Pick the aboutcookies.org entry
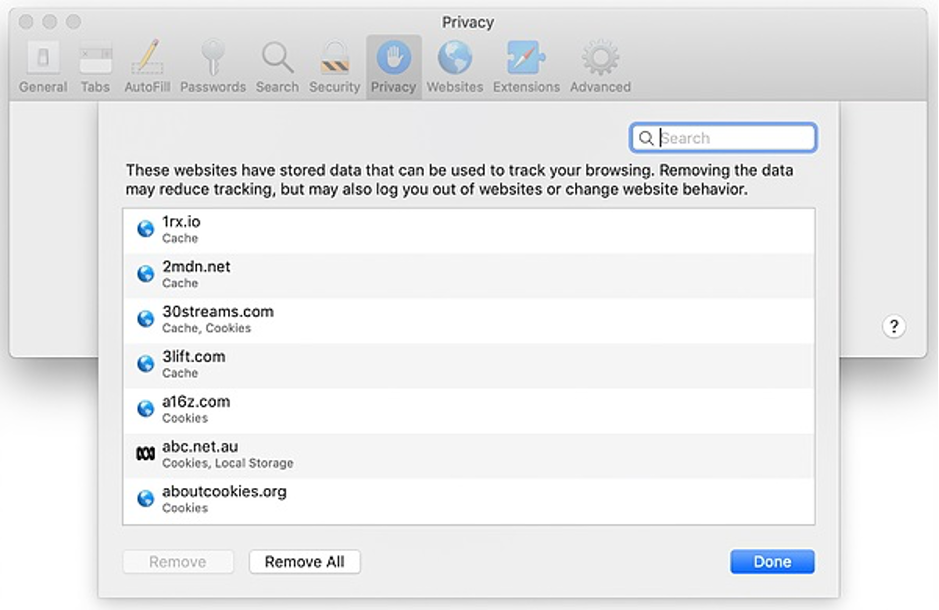Screen dimensions: 939x610 468,500
